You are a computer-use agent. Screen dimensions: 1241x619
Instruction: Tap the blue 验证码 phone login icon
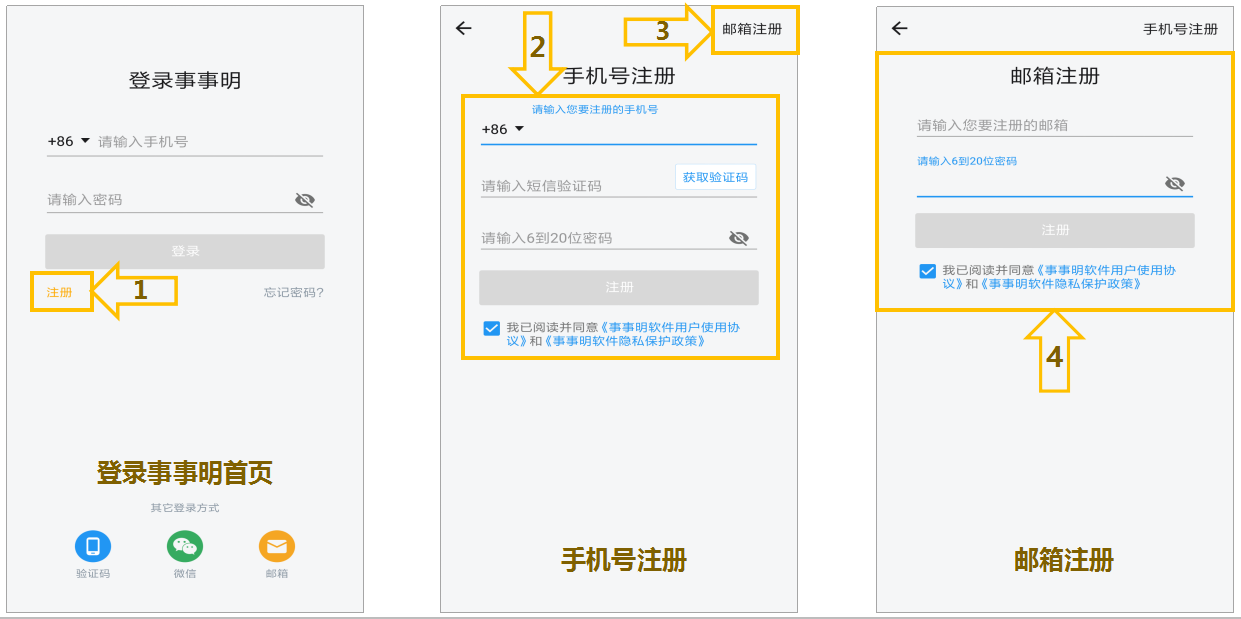(93, 546)
